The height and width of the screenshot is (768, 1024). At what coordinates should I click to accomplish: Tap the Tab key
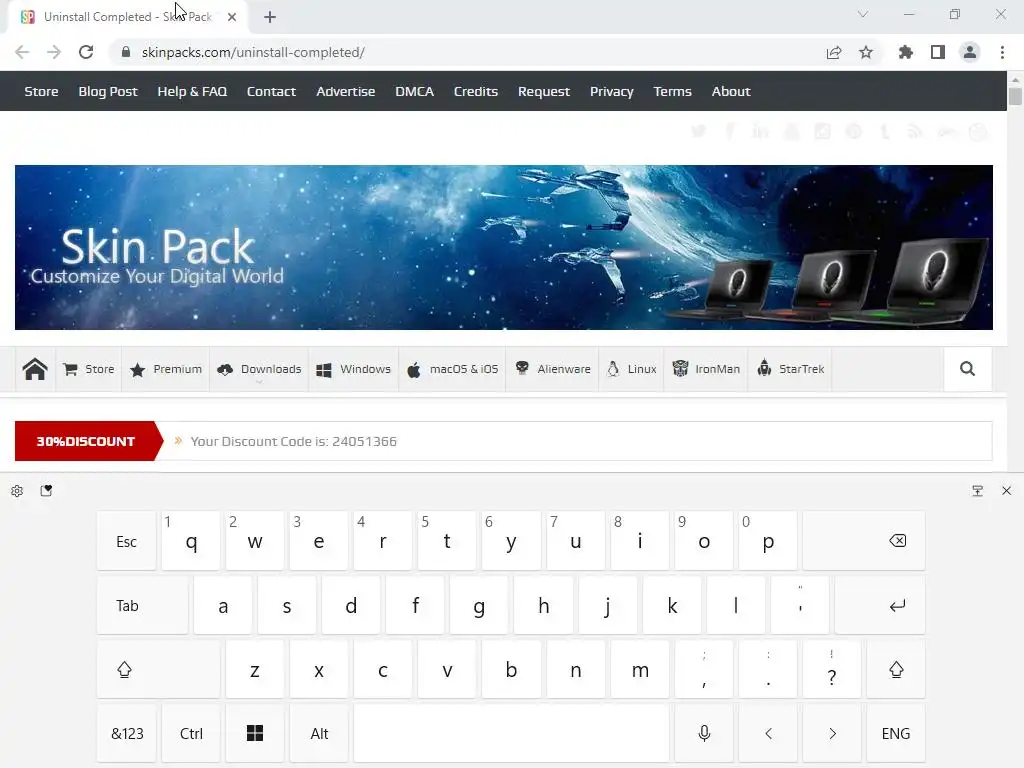coord(142,605)
